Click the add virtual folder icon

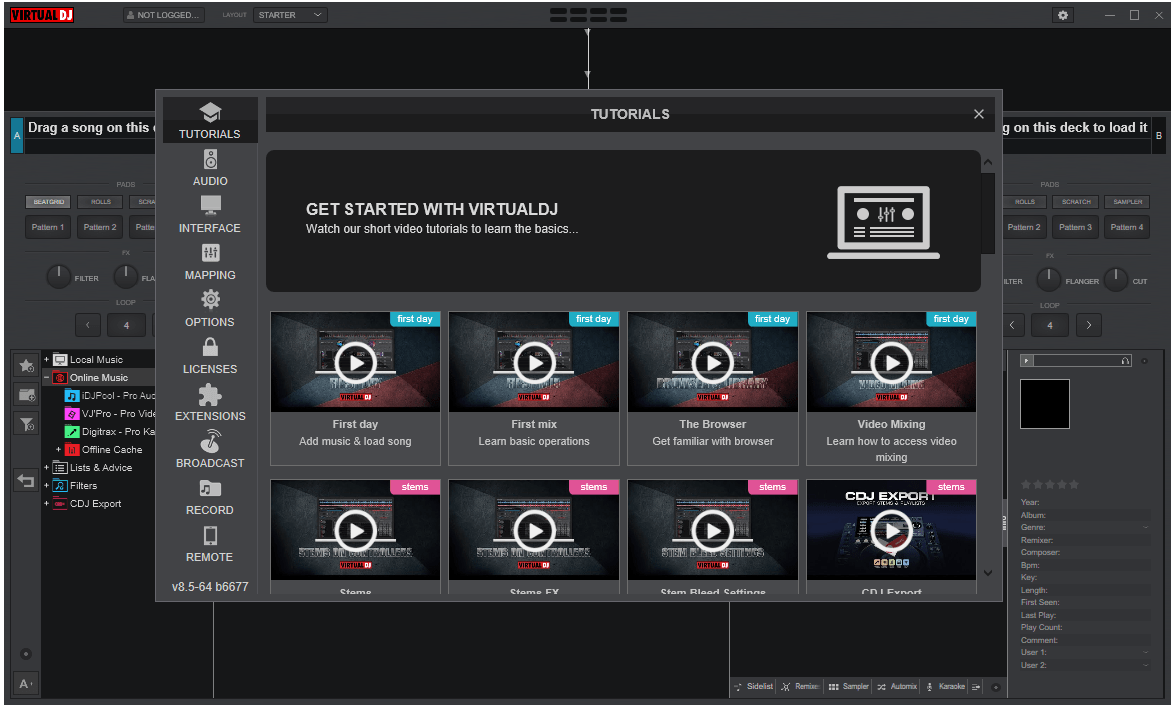[x=26, y=395]
